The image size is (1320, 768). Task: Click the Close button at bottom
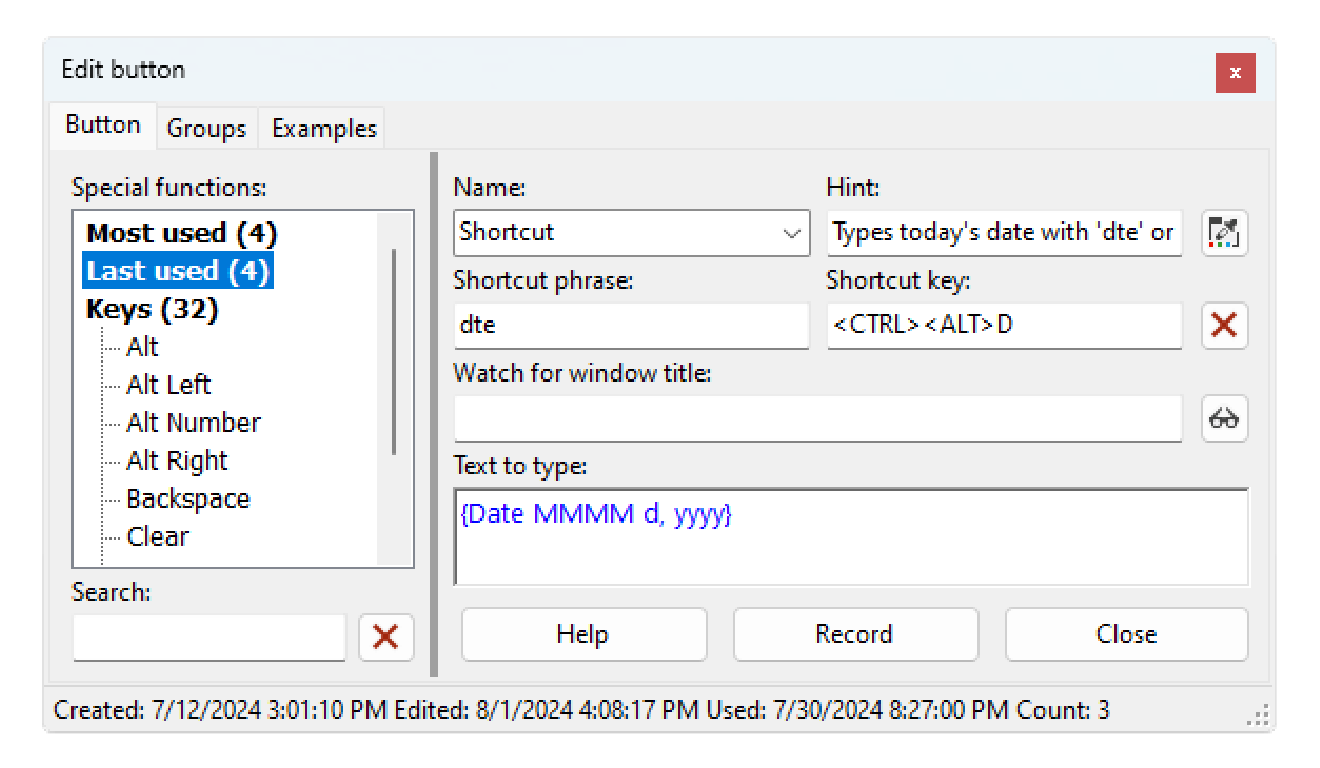tap(1126, 635)
